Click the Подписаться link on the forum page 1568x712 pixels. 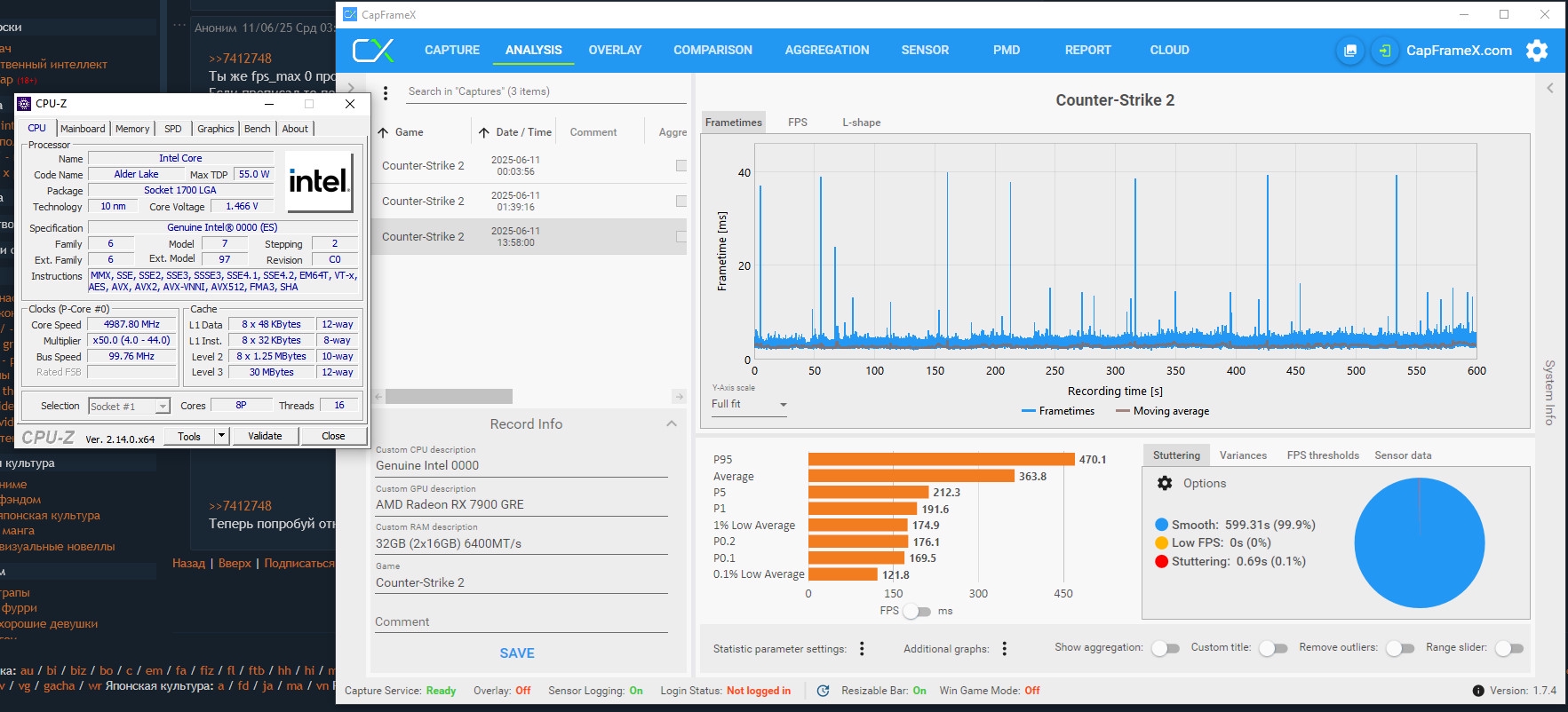(299, 564)
